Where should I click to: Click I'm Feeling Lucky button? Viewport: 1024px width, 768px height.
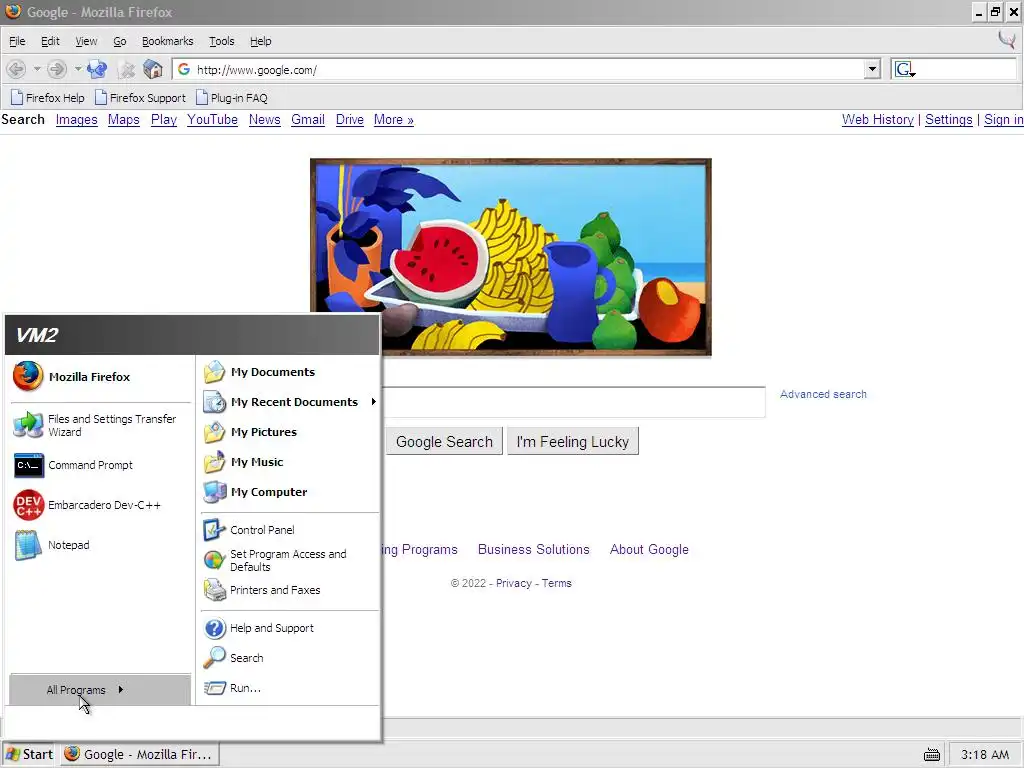[x=573, y=441]
